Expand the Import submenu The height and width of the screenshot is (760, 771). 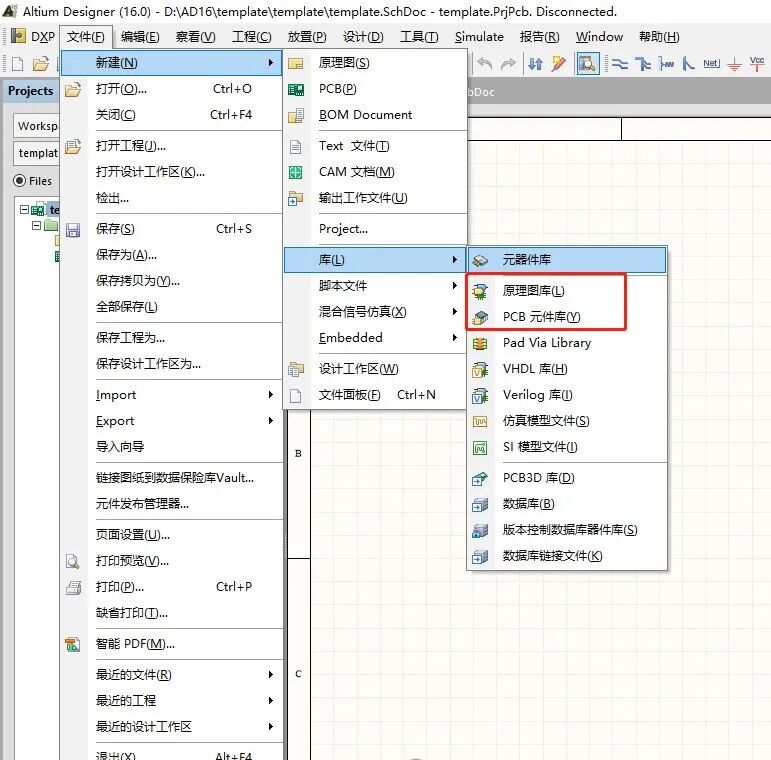[172, 395]
